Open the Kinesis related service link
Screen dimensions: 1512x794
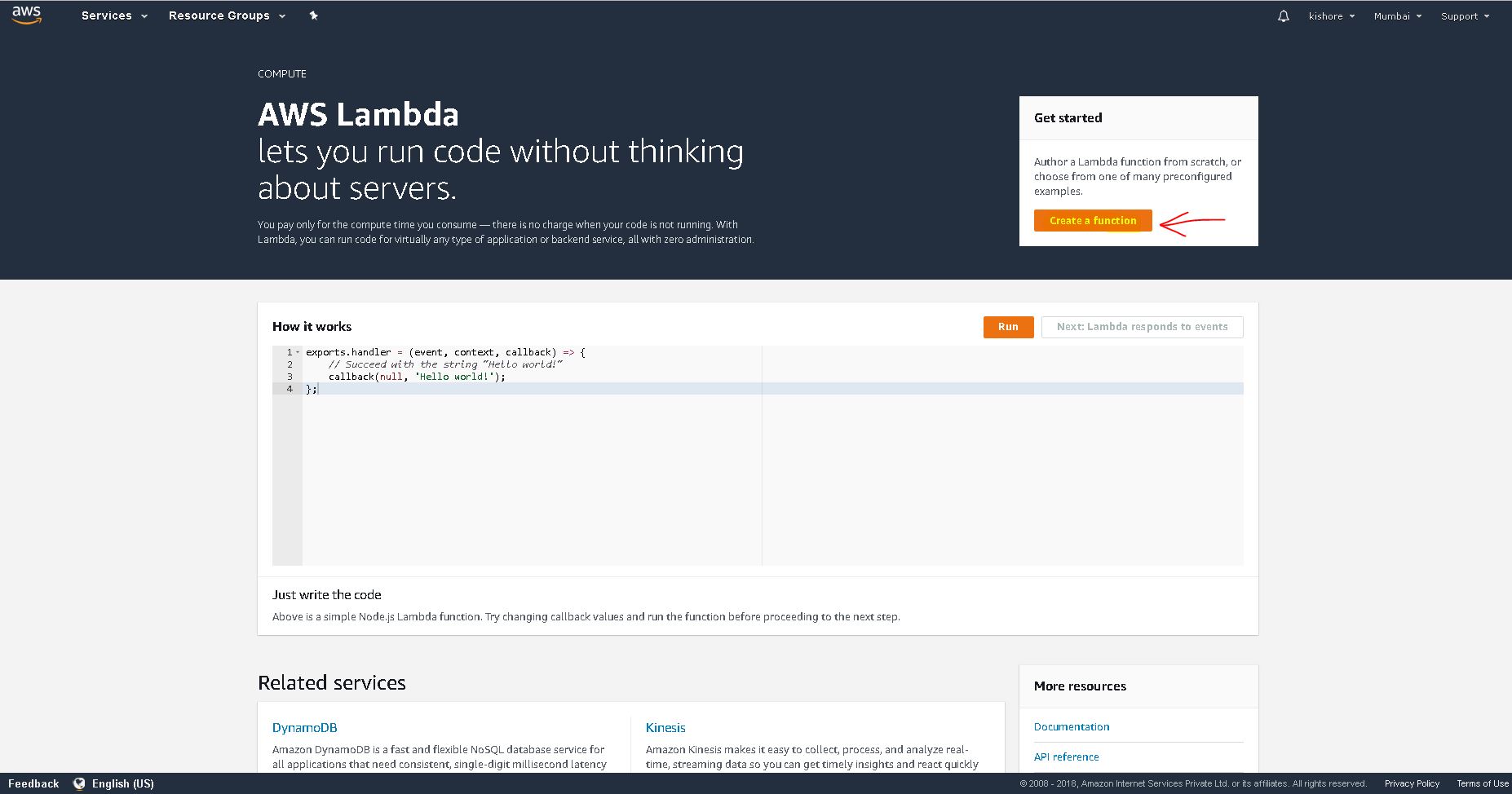click(x=665, y=728)
